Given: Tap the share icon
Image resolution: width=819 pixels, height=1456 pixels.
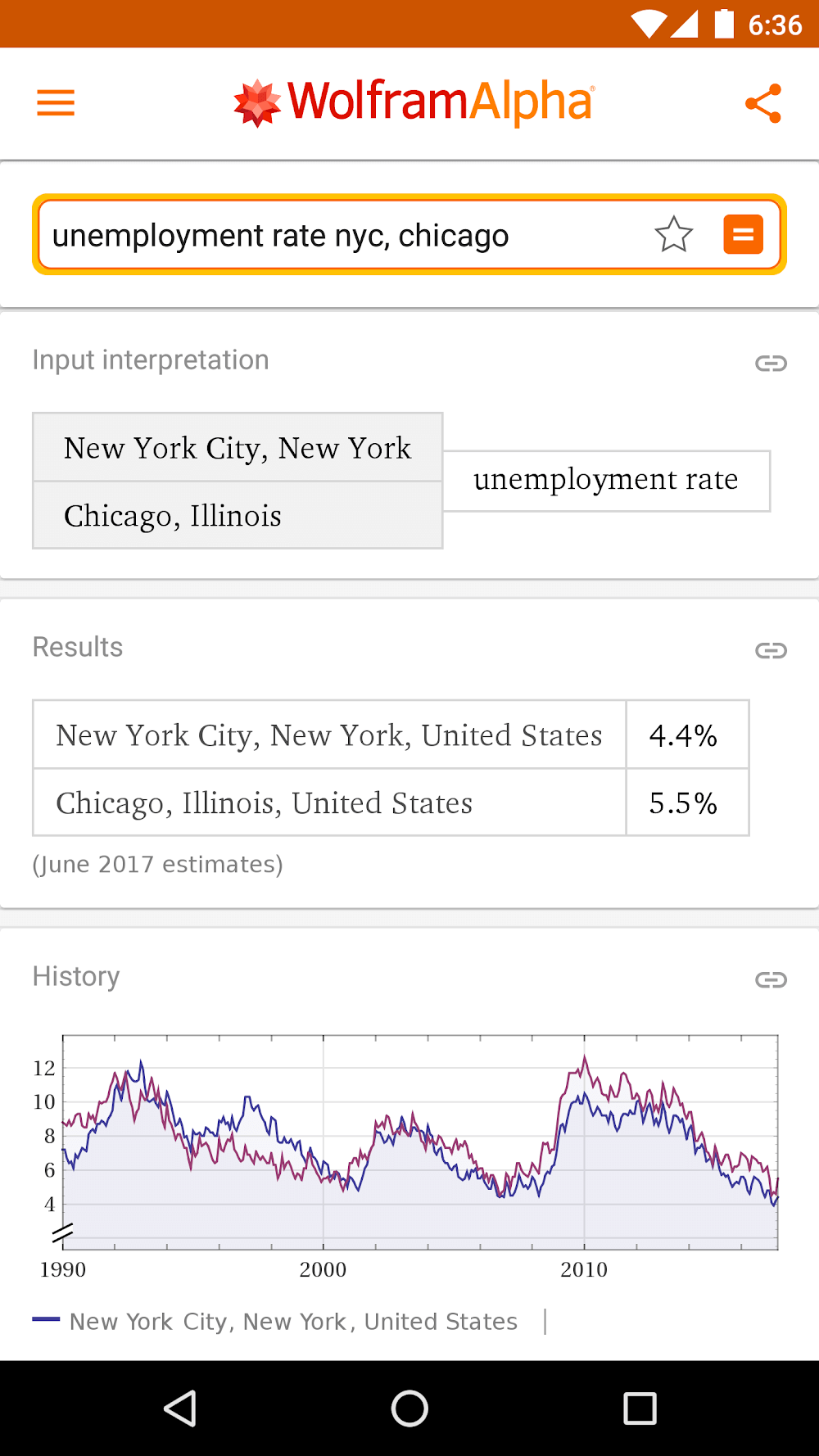Looking at the screenshot, I should point(762,103).
